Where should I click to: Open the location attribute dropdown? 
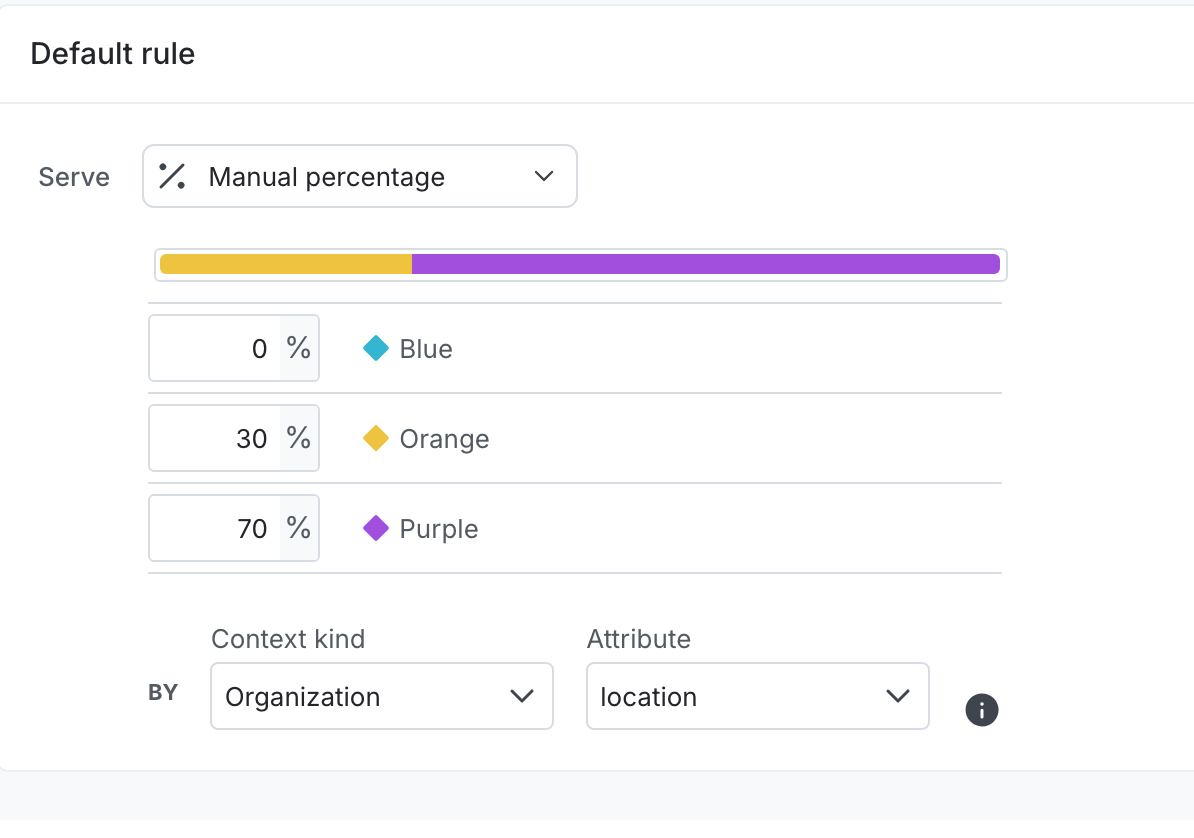757,696
